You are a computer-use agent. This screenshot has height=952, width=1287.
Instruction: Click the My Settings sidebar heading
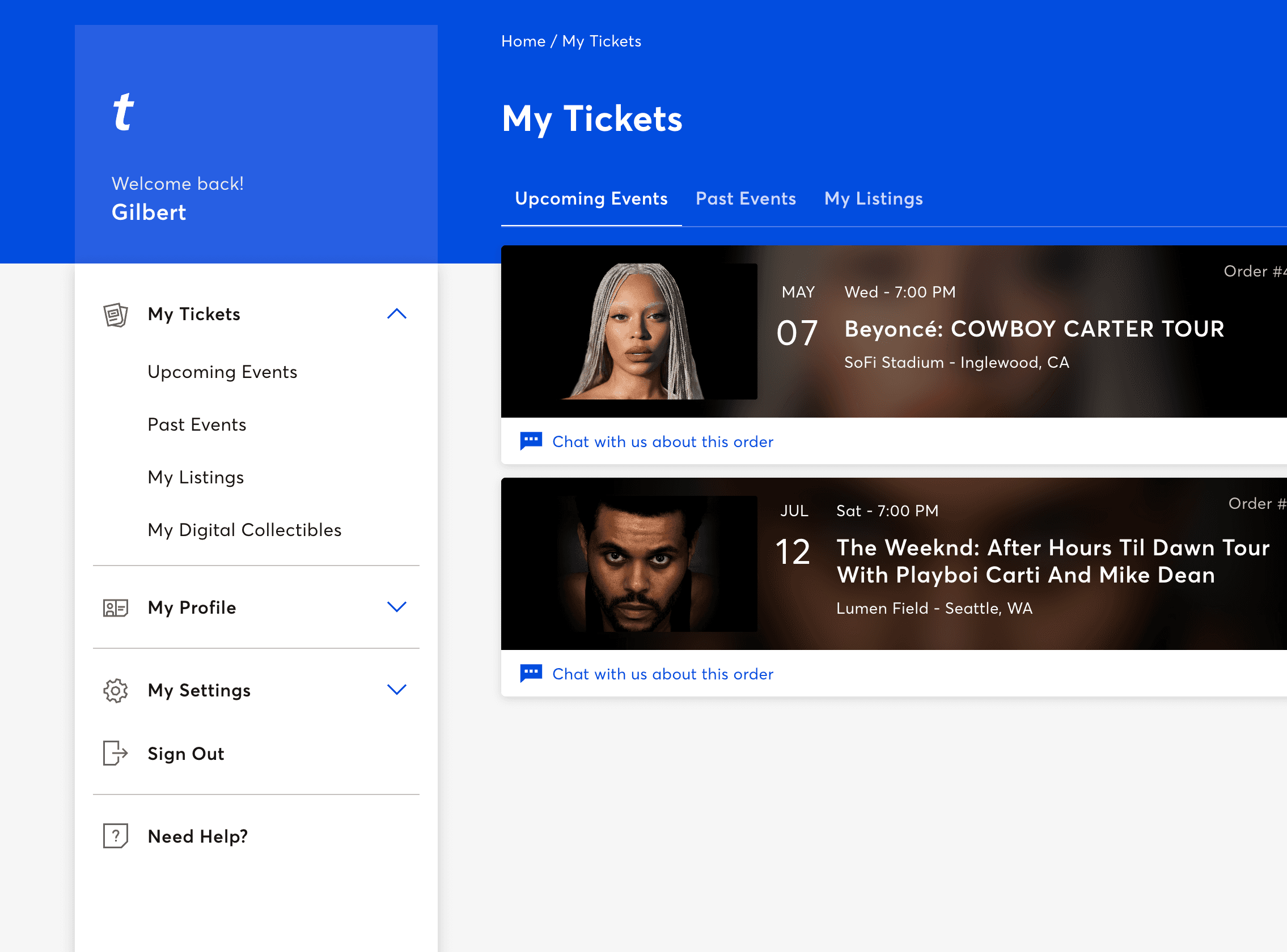[199, 690]
